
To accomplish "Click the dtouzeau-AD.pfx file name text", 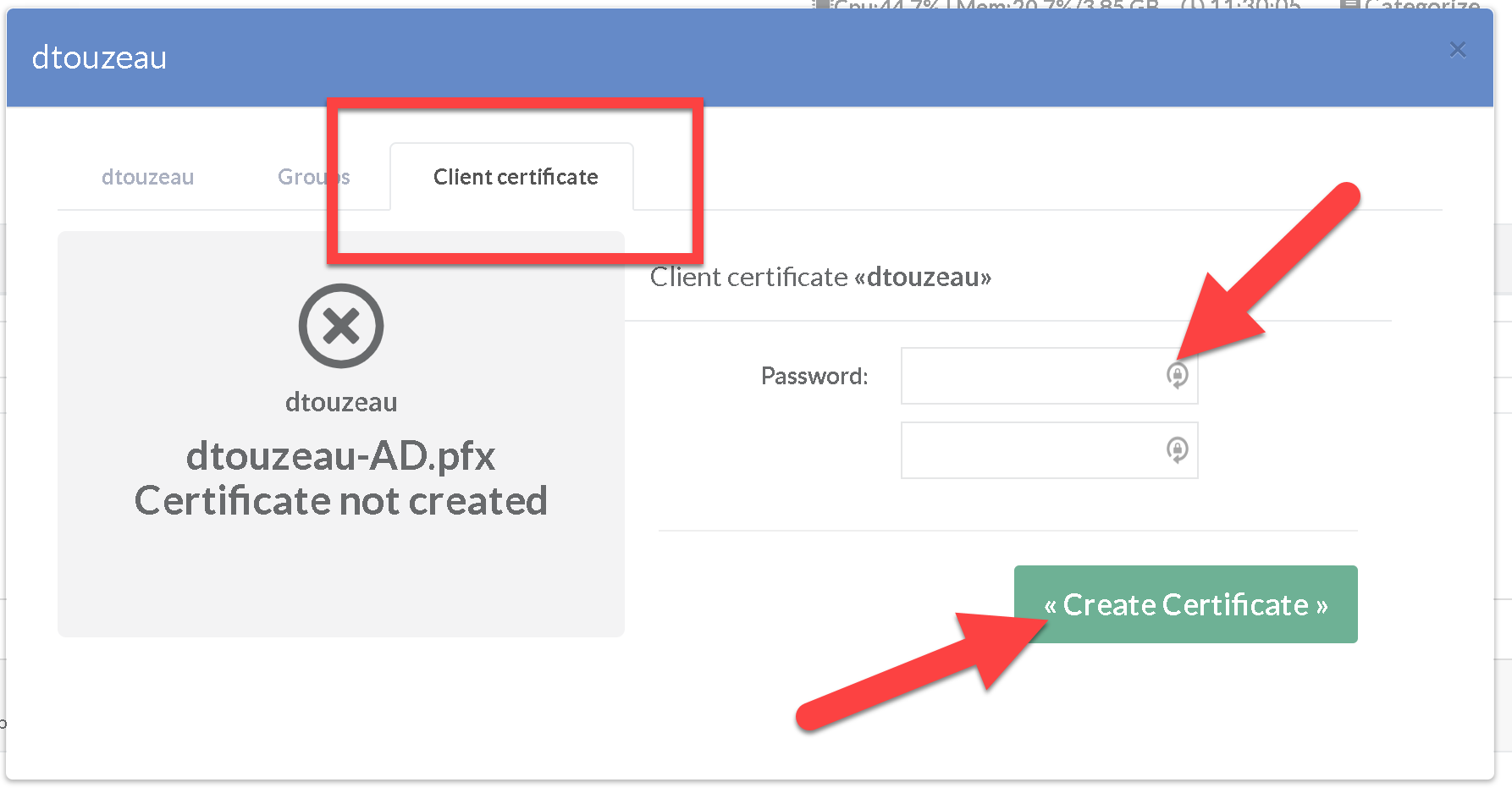I will (x=340, y=456).
